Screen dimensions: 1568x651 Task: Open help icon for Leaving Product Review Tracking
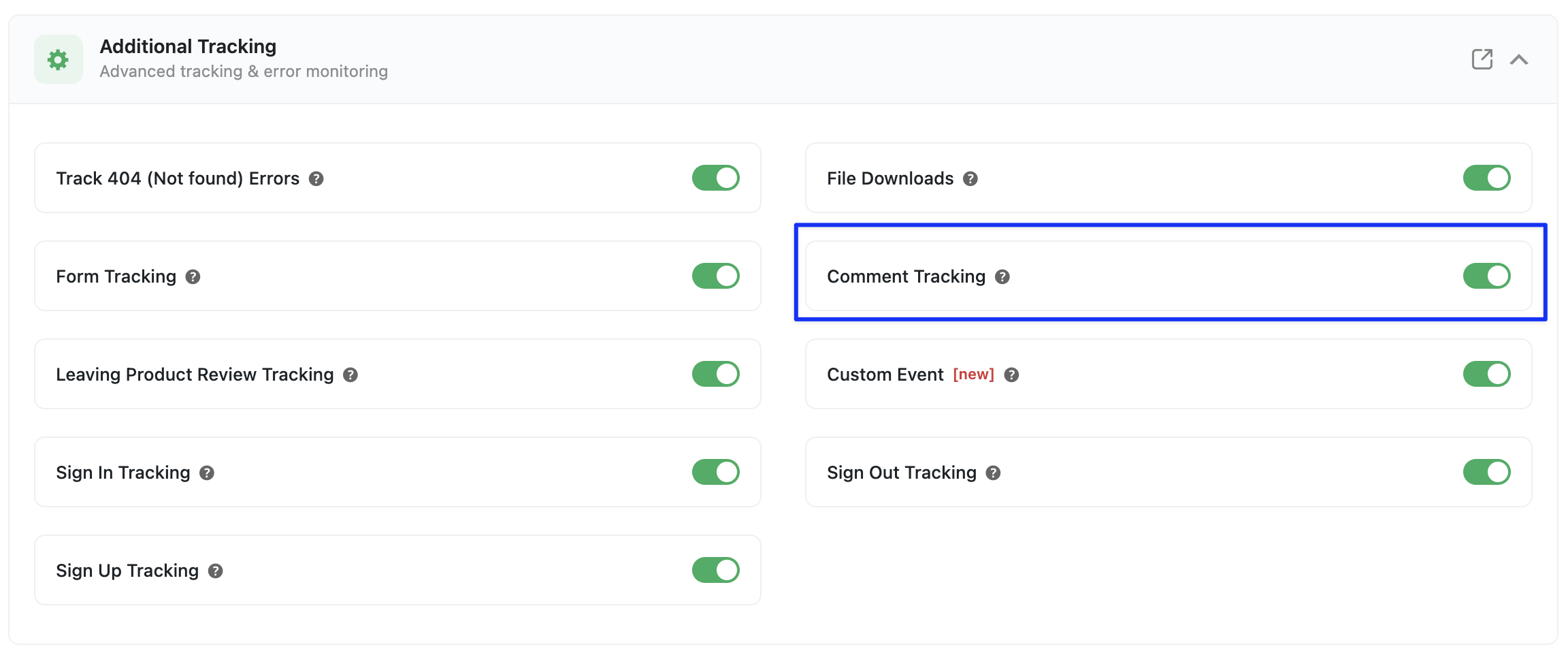pyautogui.click(x=350, y=375)
